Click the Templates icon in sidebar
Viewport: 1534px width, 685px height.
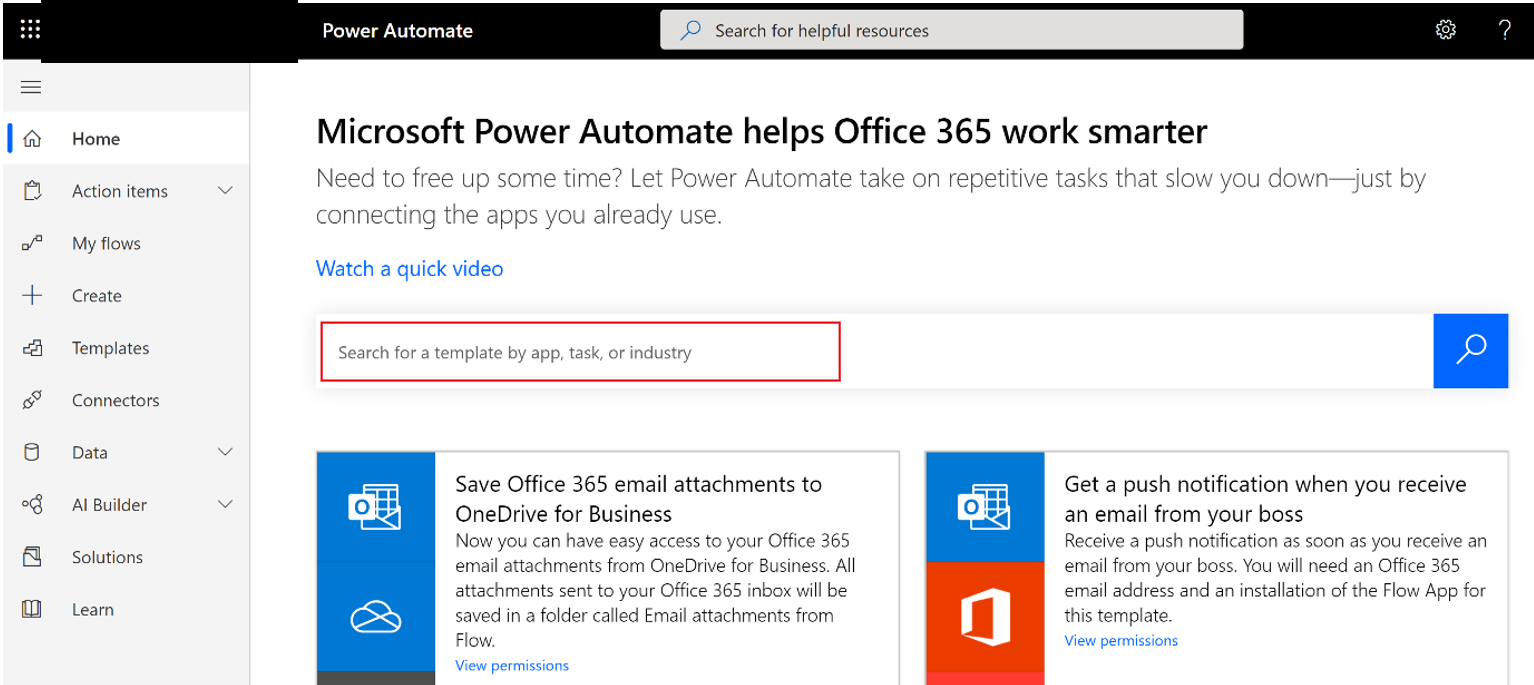point(32,348)
